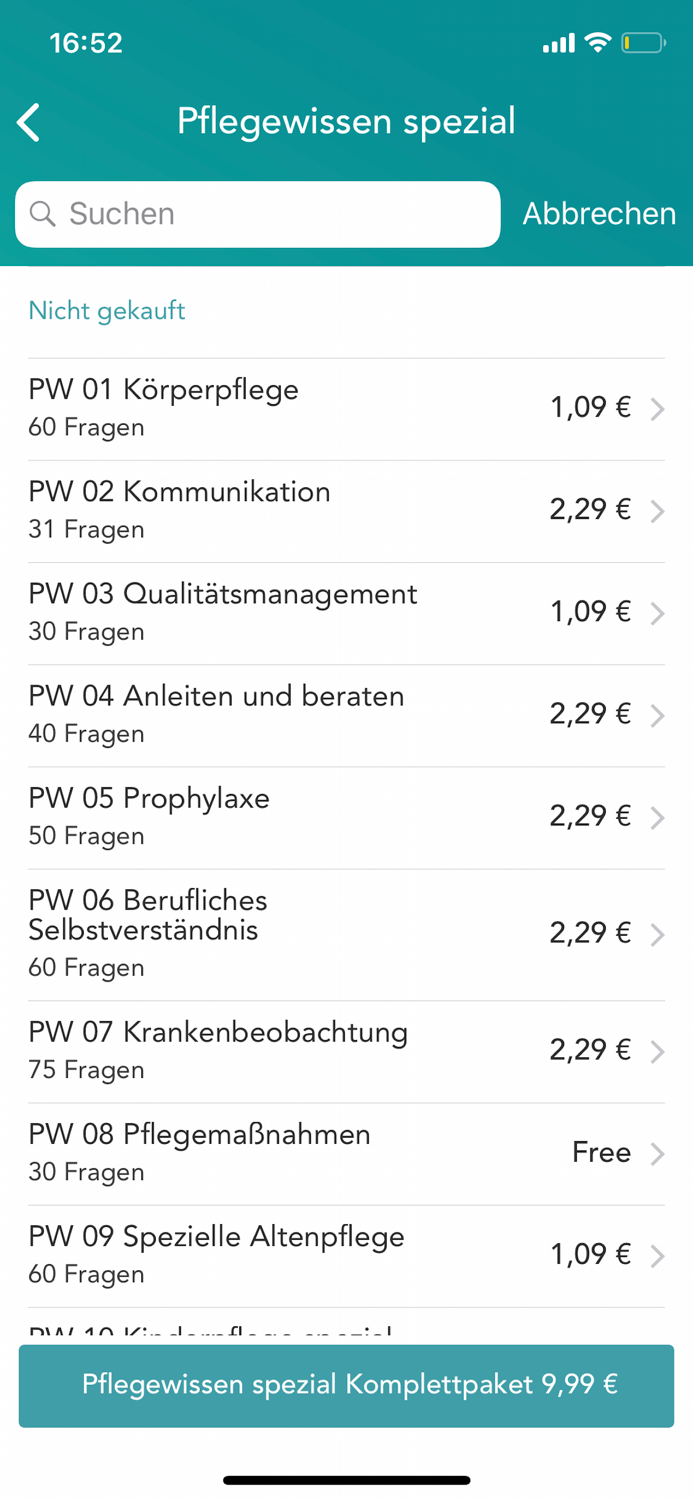Open PW 06 Berufliches Selbstverständnis
Screen dimensions: 693x1500
(x=300, y=932)
